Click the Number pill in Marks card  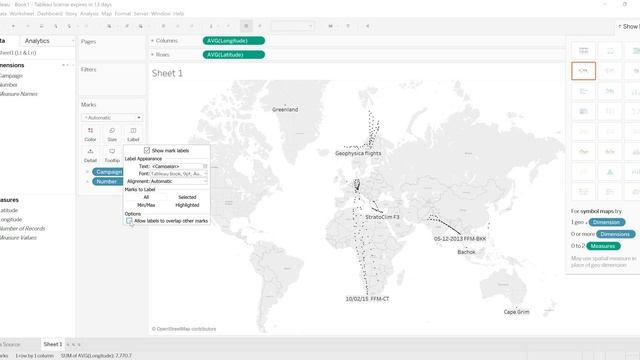pos(108,182)
